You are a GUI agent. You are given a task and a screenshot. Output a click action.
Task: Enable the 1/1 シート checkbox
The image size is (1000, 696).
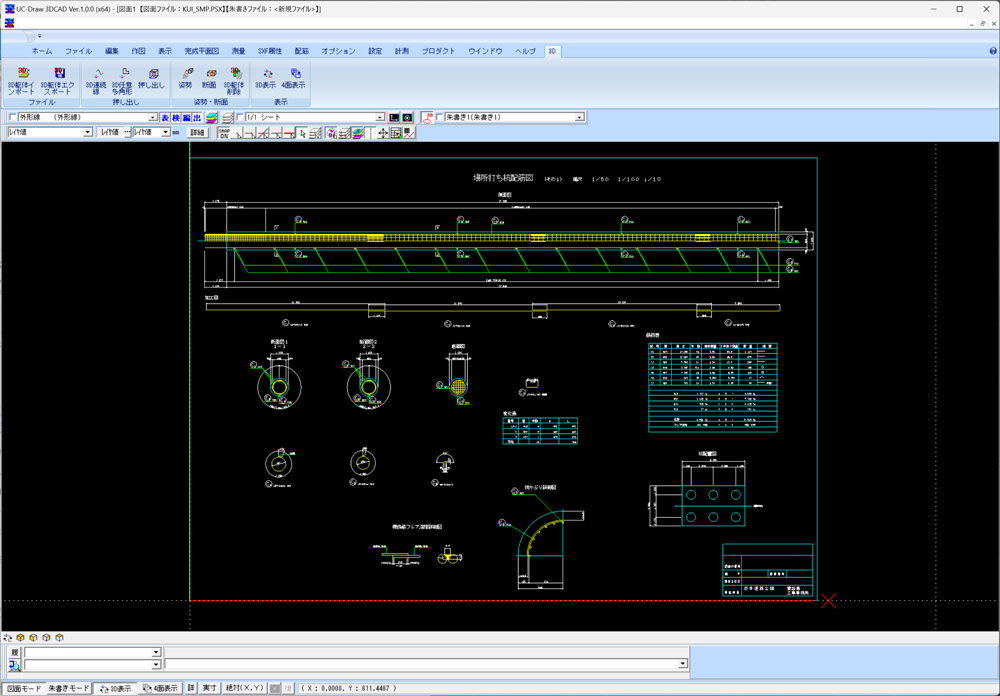239,117
